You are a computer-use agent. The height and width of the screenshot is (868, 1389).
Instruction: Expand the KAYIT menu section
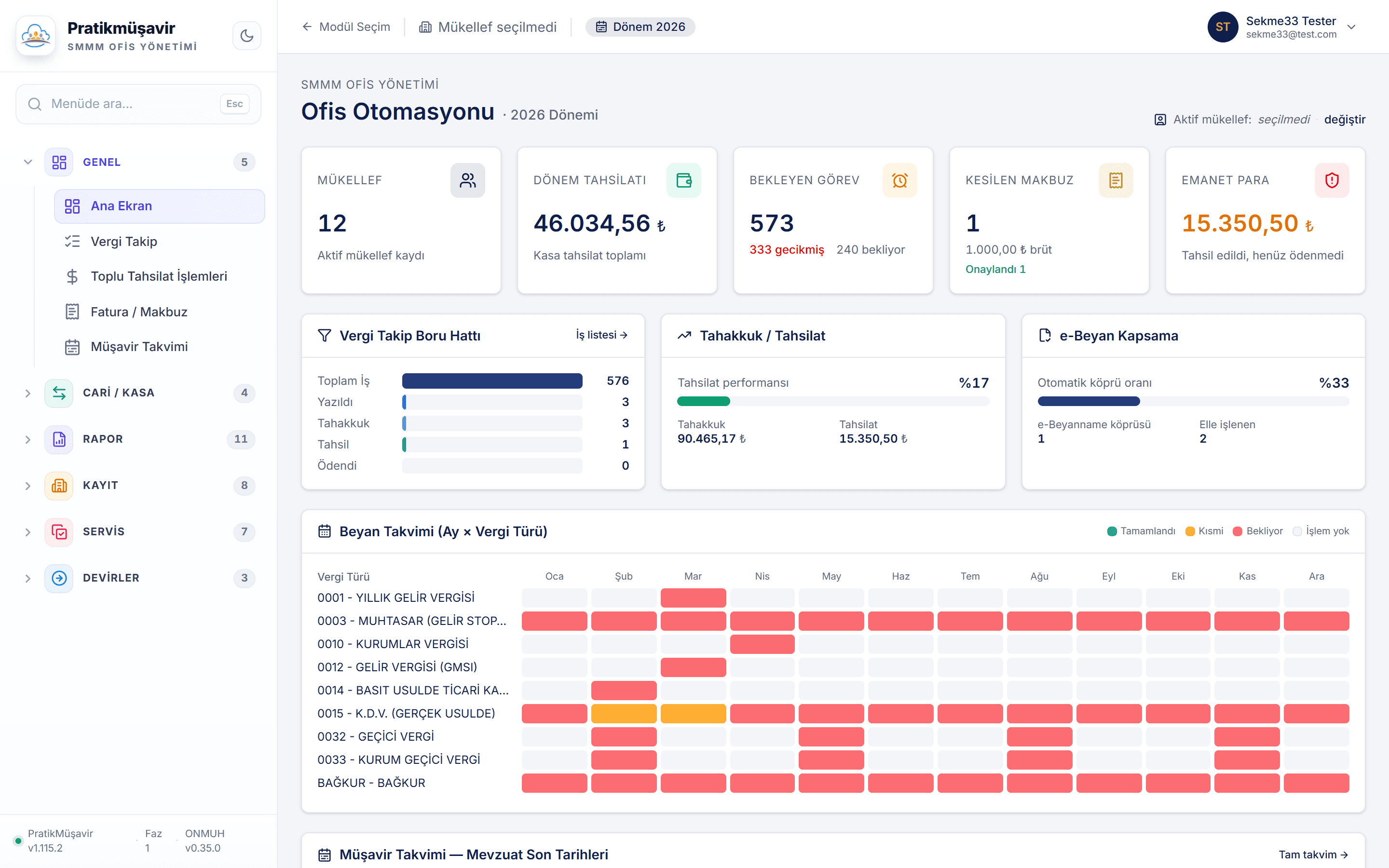point(27,486)
